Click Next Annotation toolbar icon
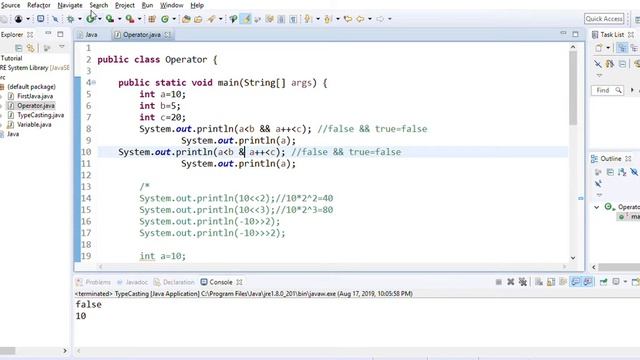The height and width of the screenshot is (360, 640). click(x=308, y=19)
